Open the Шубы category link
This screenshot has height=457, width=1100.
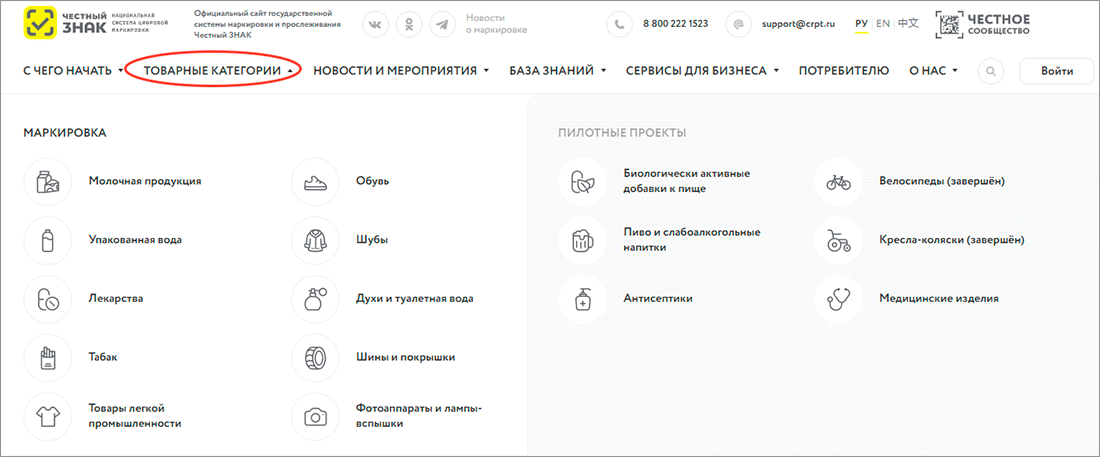(x=373, y=239)
